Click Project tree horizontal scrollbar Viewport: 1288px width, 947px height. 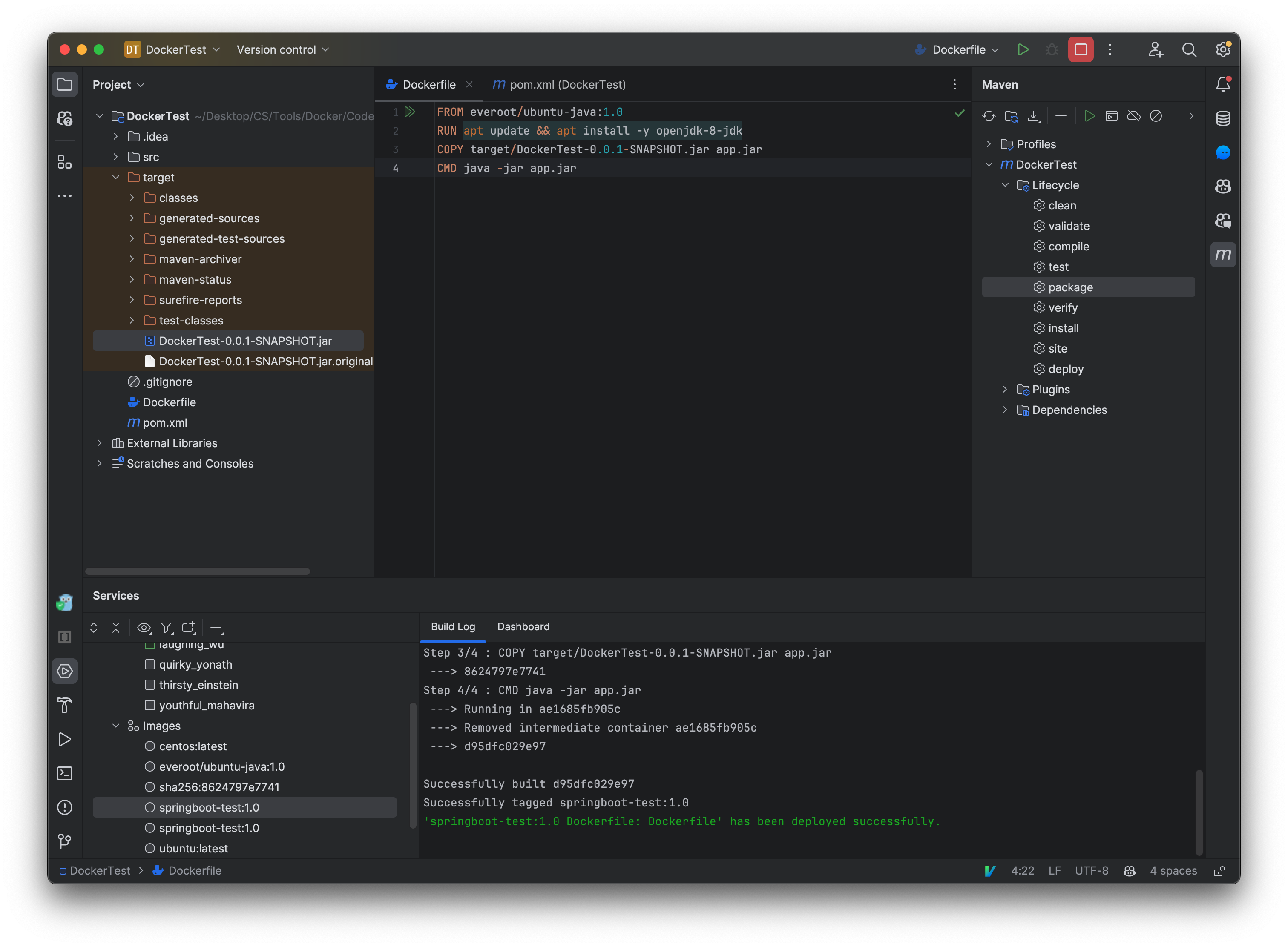pos(197,571)
